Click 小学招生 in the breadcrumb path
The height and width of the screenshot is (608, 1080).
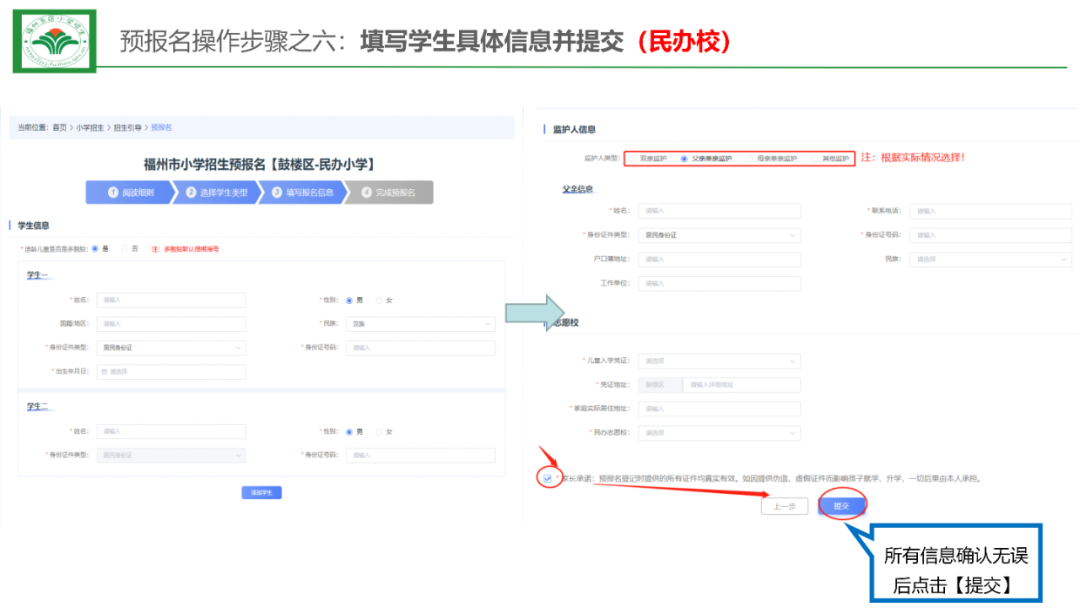pos(90,128)
